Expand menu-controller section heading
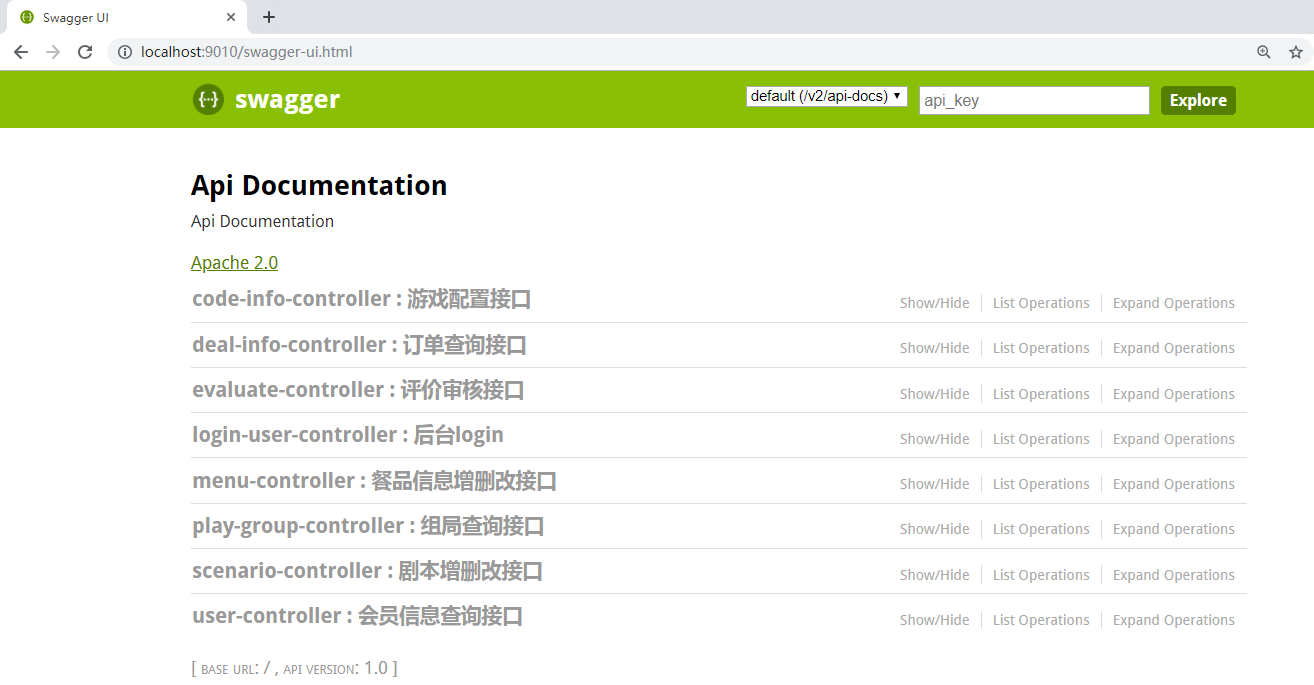 (x=374, y=480)
